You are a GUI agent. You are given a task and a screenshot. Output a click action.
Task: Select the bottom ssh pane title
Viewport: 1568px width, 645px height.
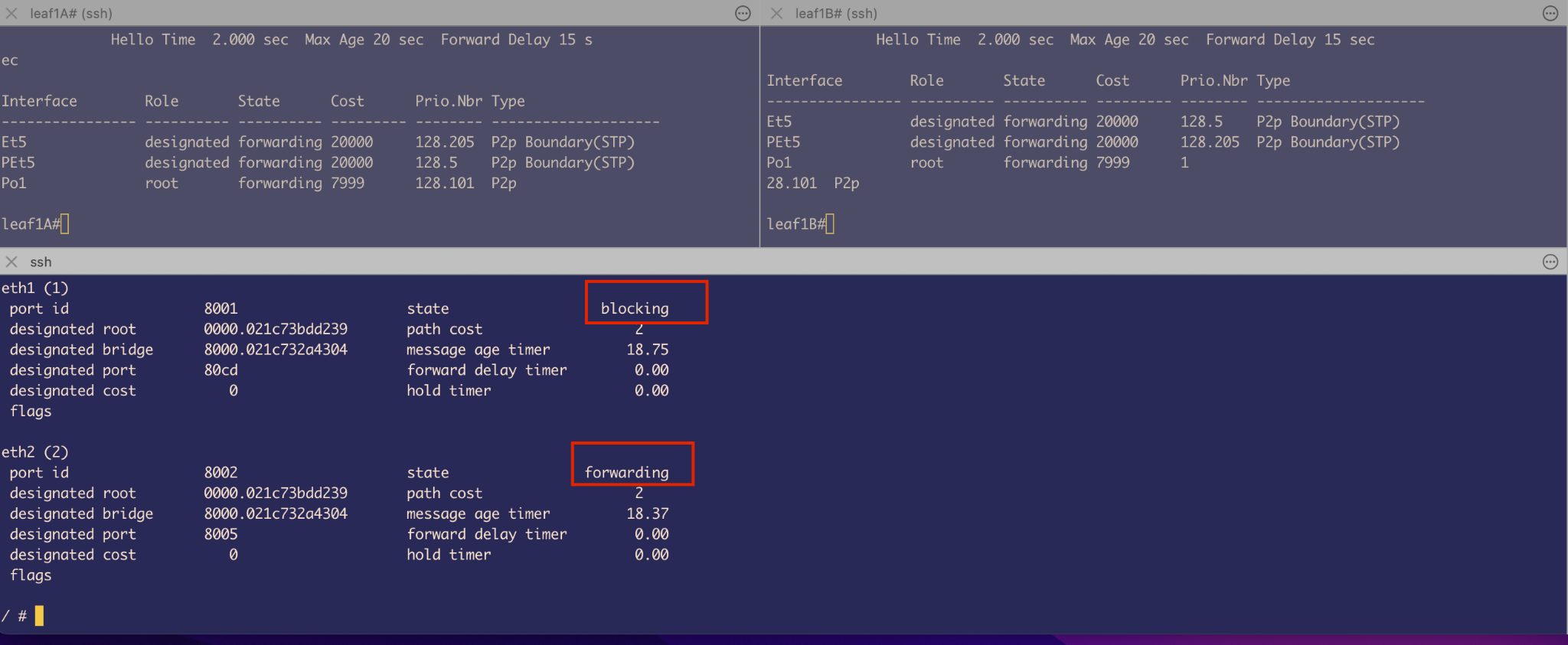tap(41, 262)
